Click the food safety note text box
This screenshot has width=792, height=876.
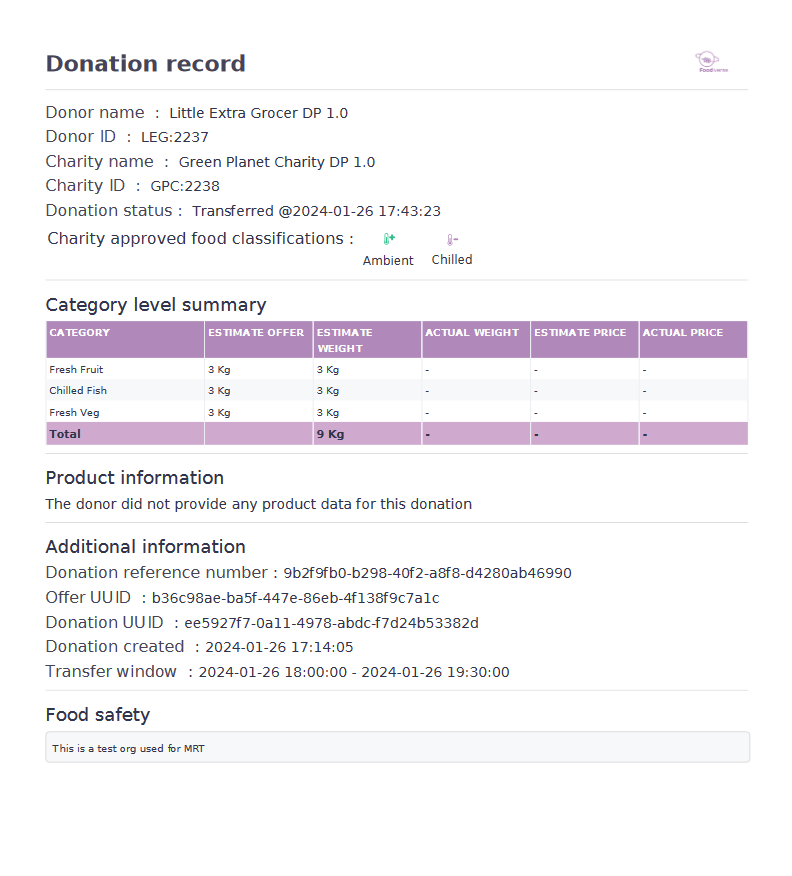pos(397,747)
